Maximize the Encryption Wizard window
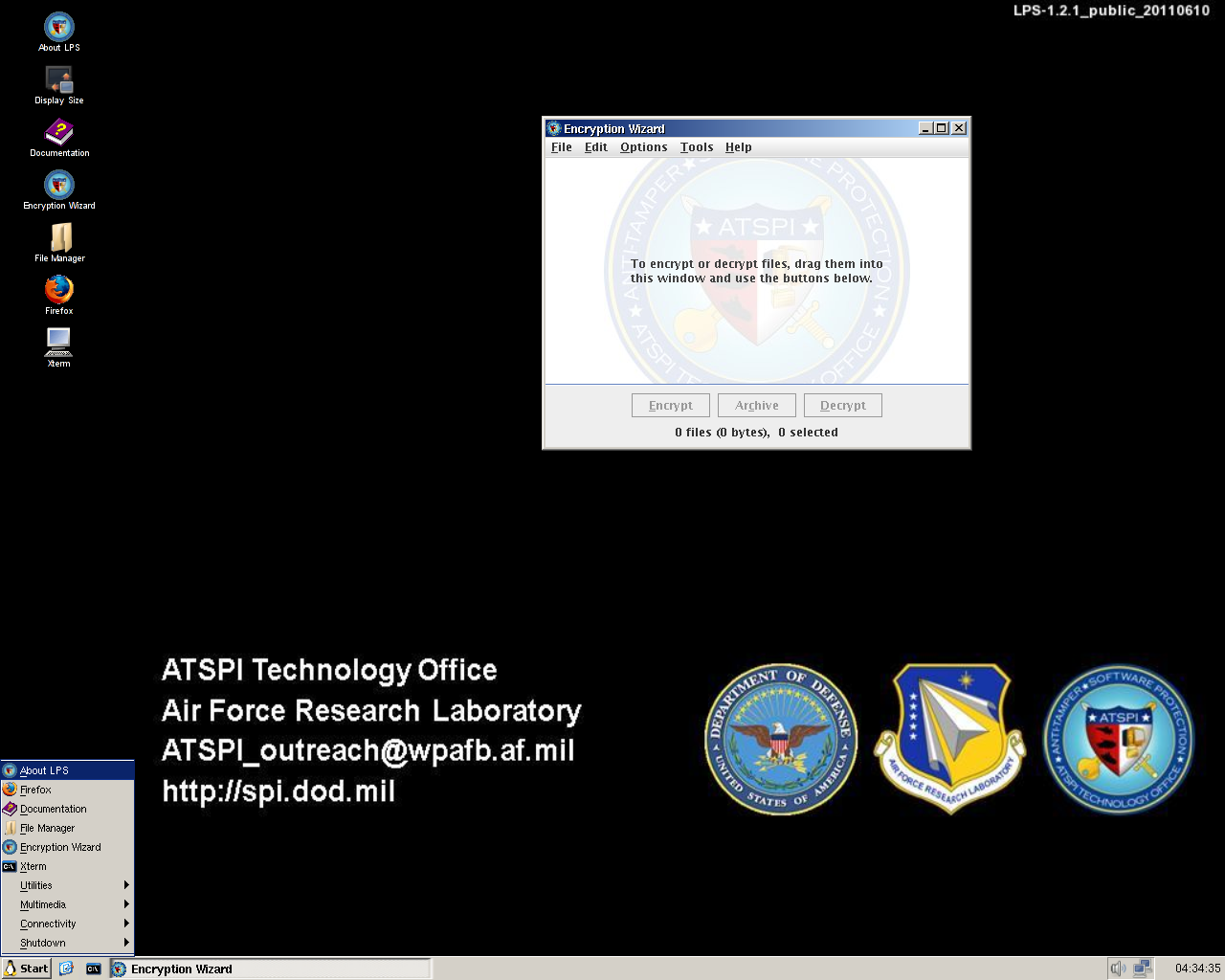The height and width of the screenshot is (980, 1225). pos(942,128)
